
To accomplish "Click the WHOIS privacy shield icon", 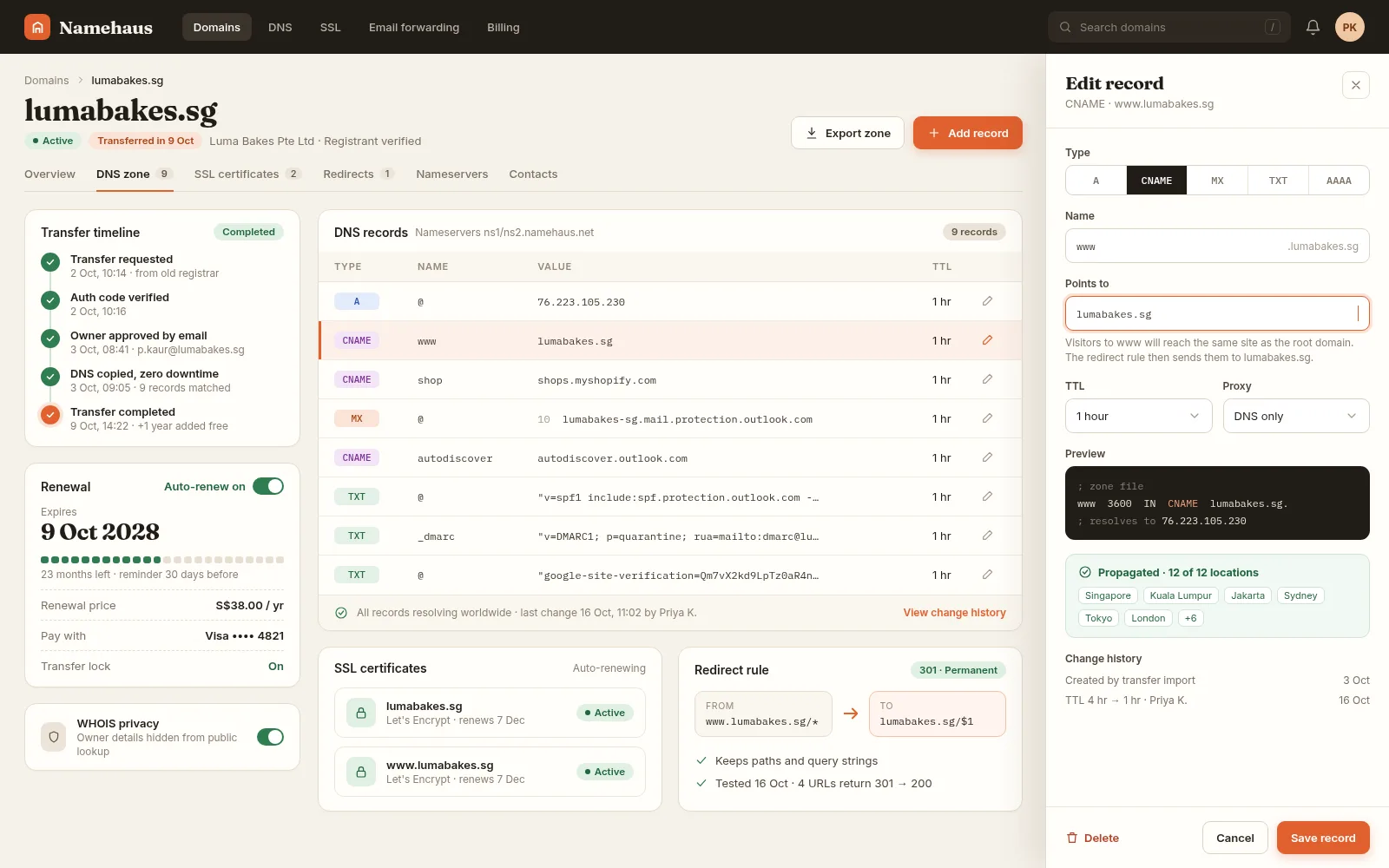I will (54, 737).
